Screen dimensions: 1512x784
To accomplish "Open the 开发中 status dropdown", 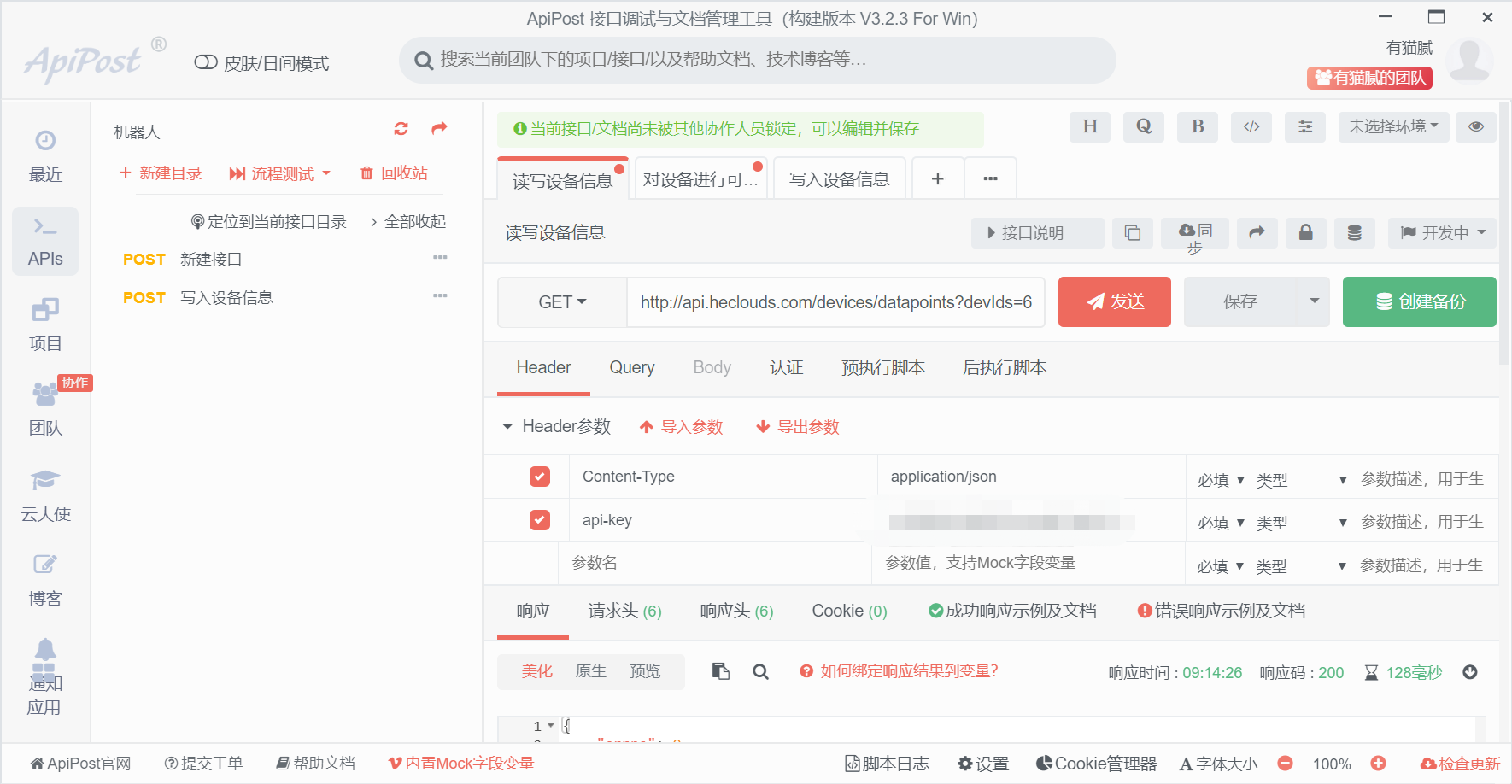I will pos(1442,232).
